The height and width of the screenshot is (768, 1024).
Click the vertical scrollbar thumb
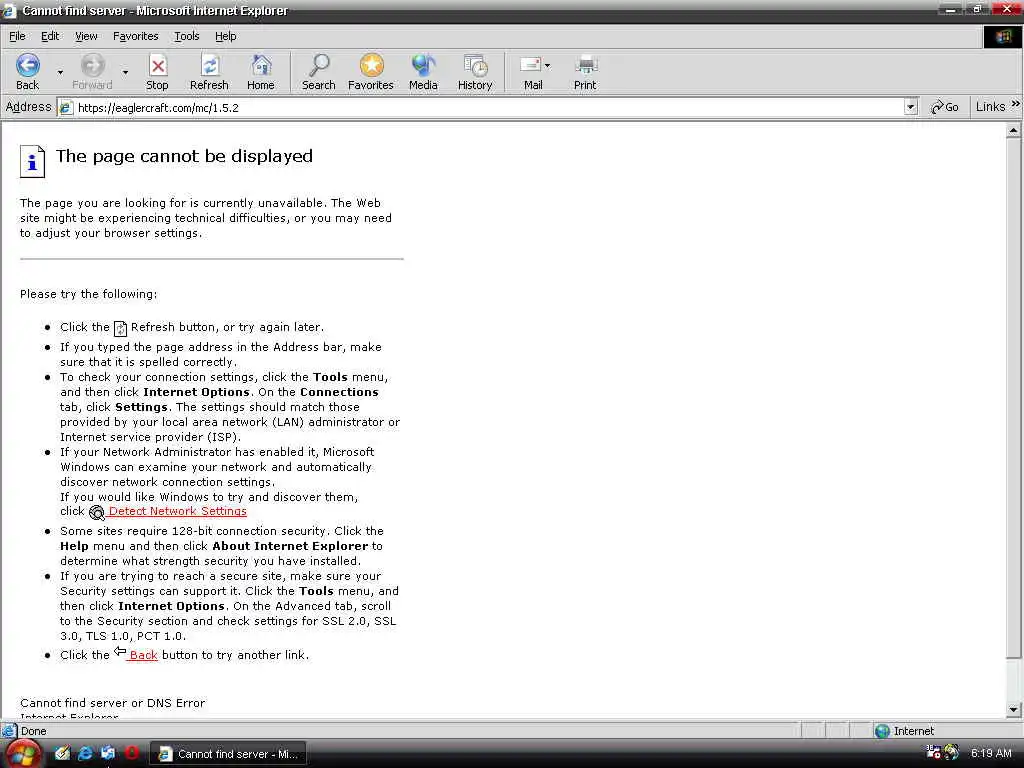pos(1013,398)
